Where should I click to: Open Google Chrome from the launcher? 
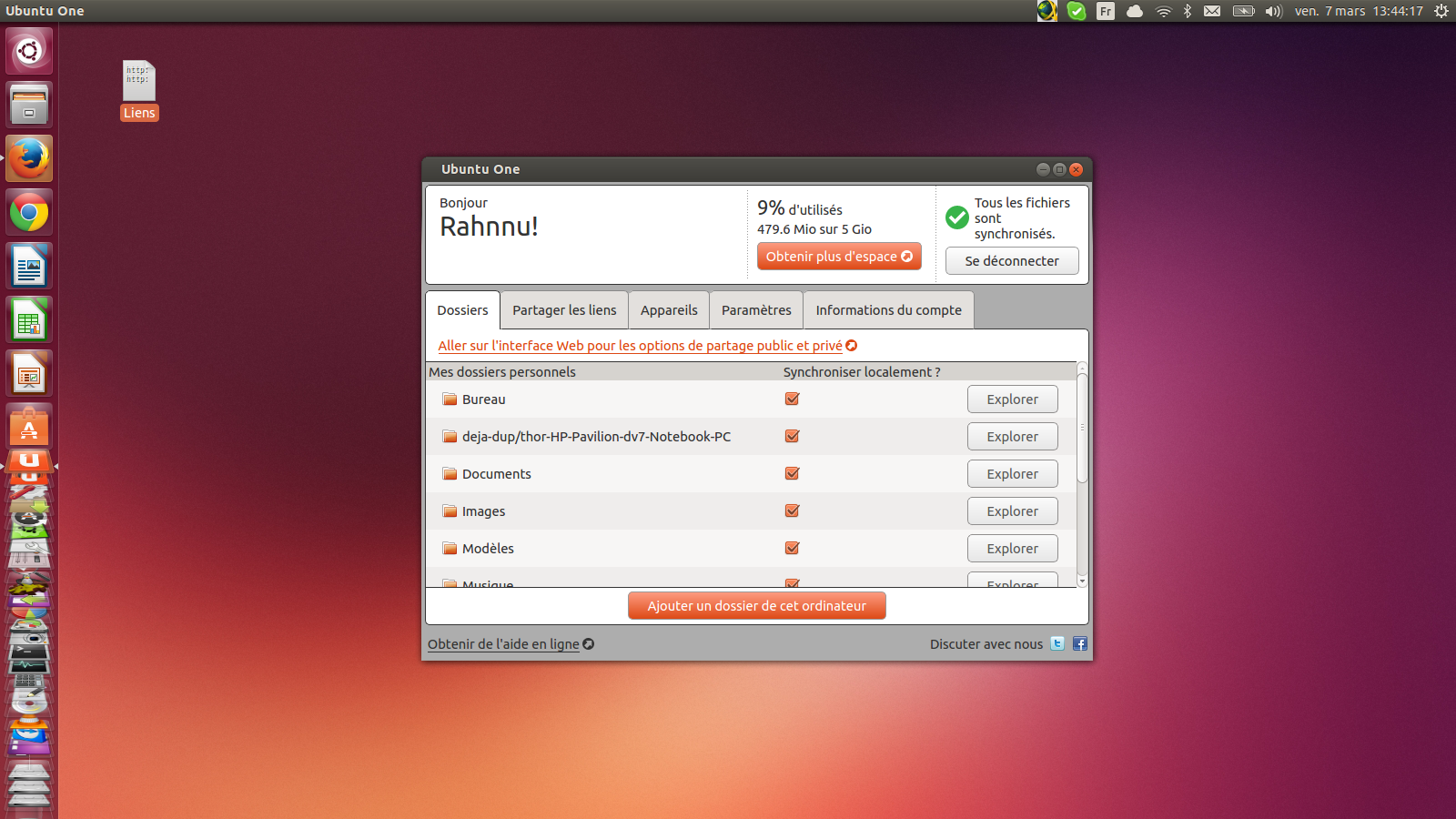(x=29, y=213)
